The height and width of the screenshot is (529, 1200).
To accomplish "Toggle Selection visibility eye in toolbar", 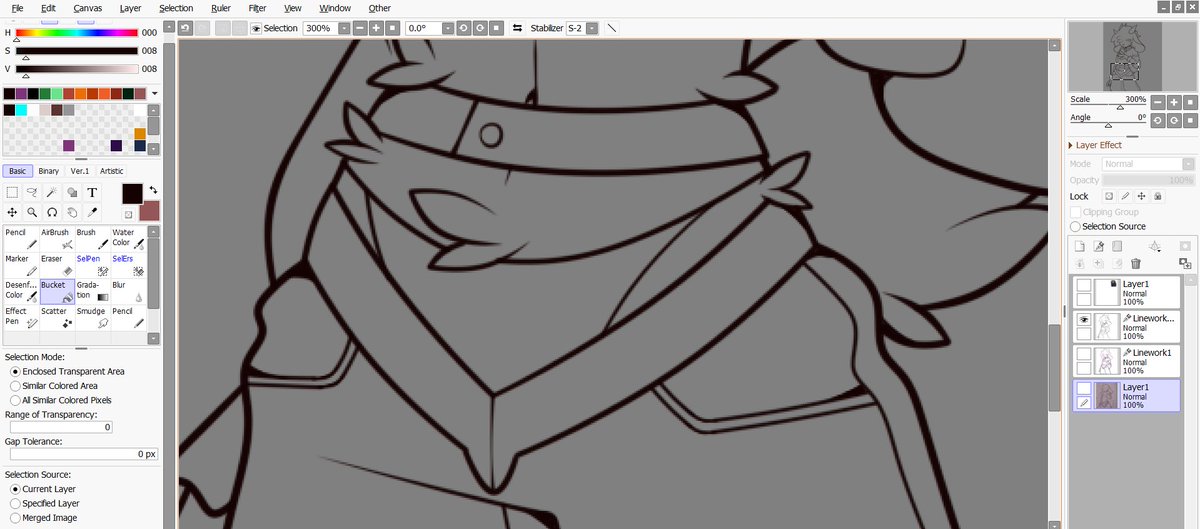I will 256,28.
